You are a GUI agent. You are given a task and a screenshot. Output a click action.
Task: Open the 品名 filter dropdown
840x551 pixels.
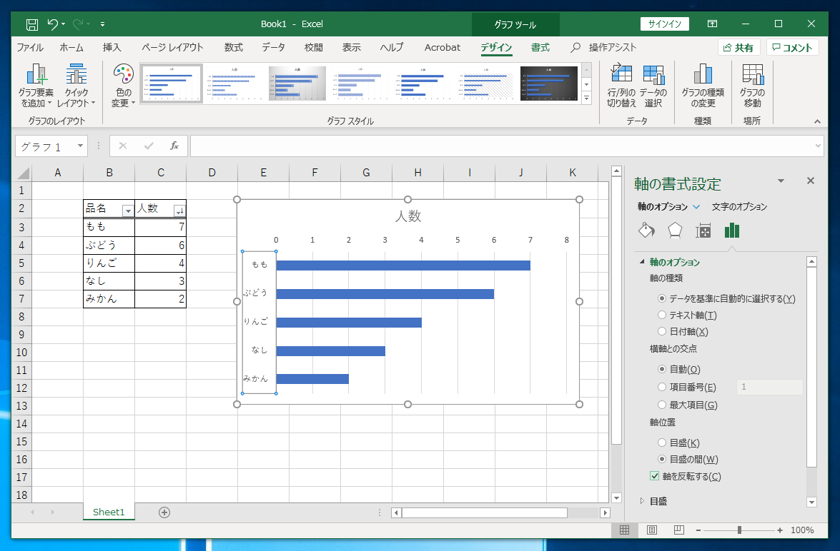pyautogui.click(x=128, y=211)
